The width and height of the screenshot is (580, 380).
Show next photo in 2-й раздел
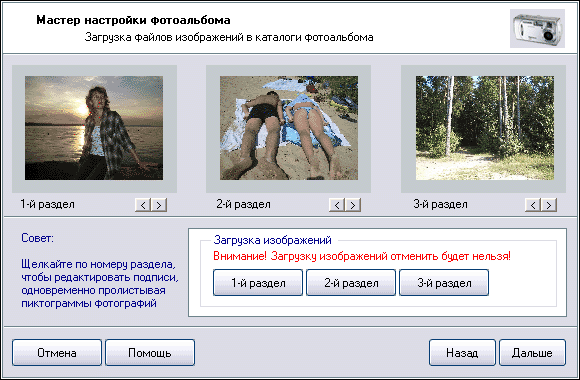click(353, 205)
